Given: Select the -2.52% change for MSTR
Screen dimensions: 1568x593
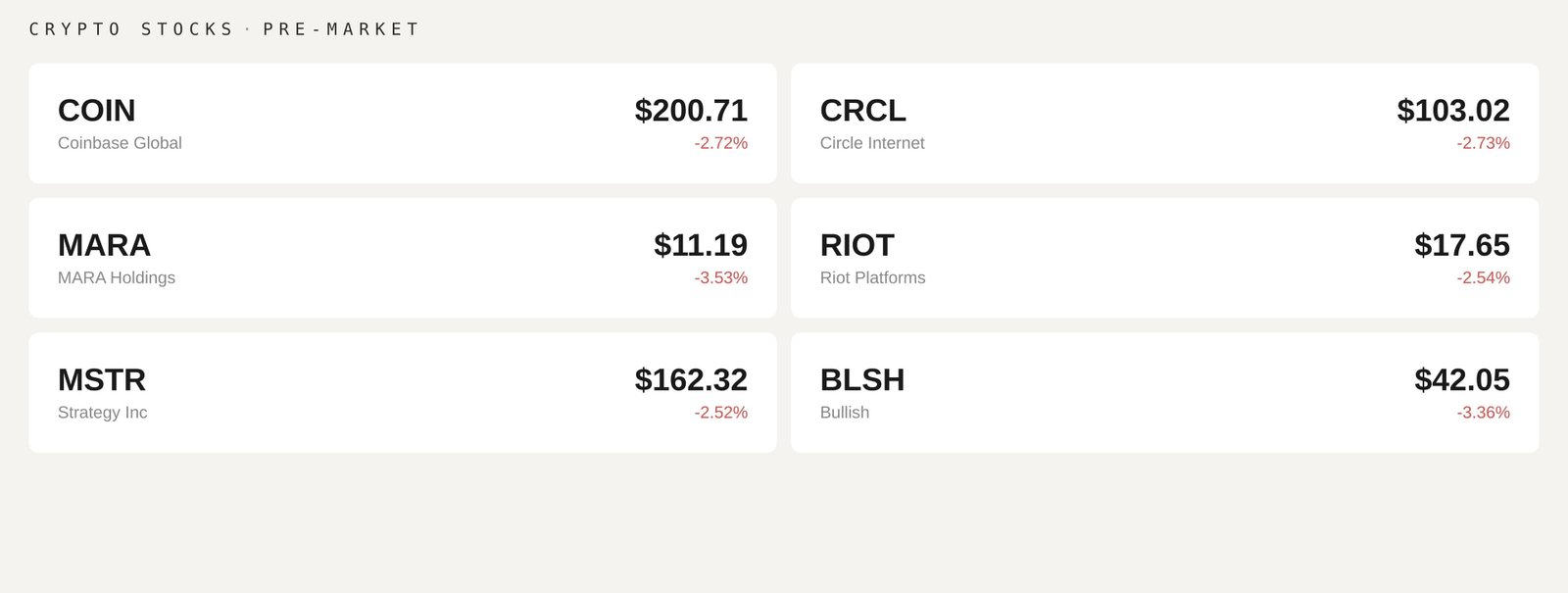Looking at the screenshot, I should [x=720, y=413].
